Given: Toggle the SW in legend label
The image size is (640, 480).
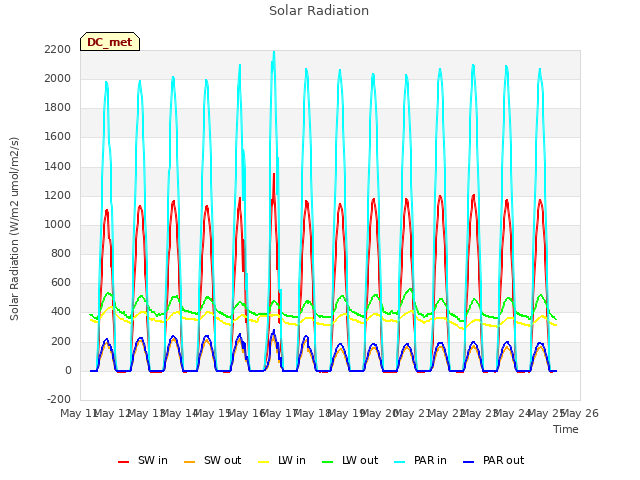Looking at the screenshot, I should pyautogui.click(x=153, y=460).
